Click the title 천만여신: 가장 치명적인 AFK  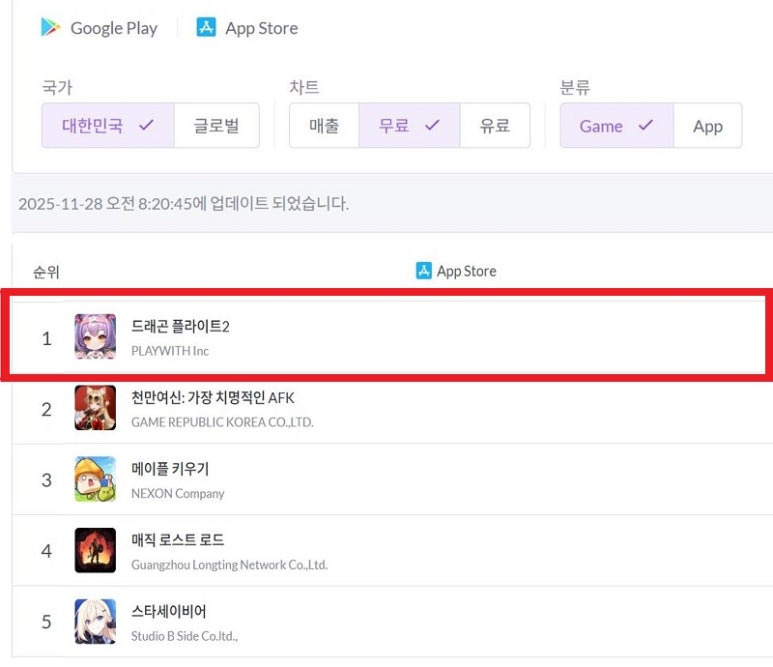click(x=212, y=397)
